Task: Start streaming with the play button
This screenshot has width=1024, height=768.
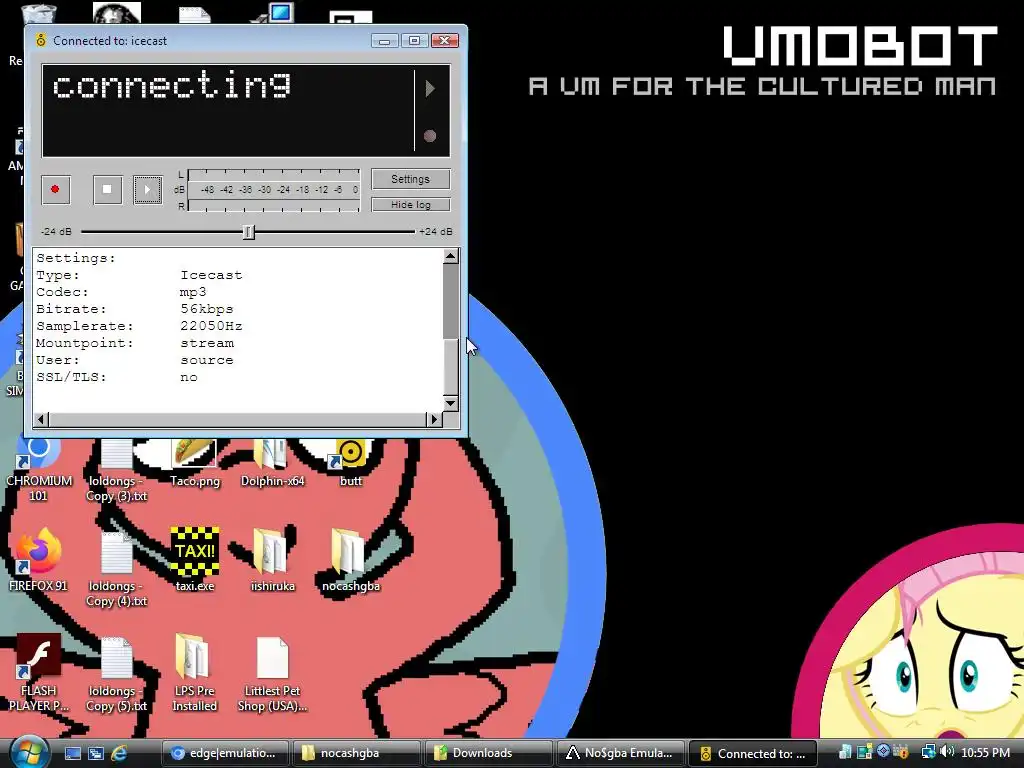Action: (x=148, y=189)
